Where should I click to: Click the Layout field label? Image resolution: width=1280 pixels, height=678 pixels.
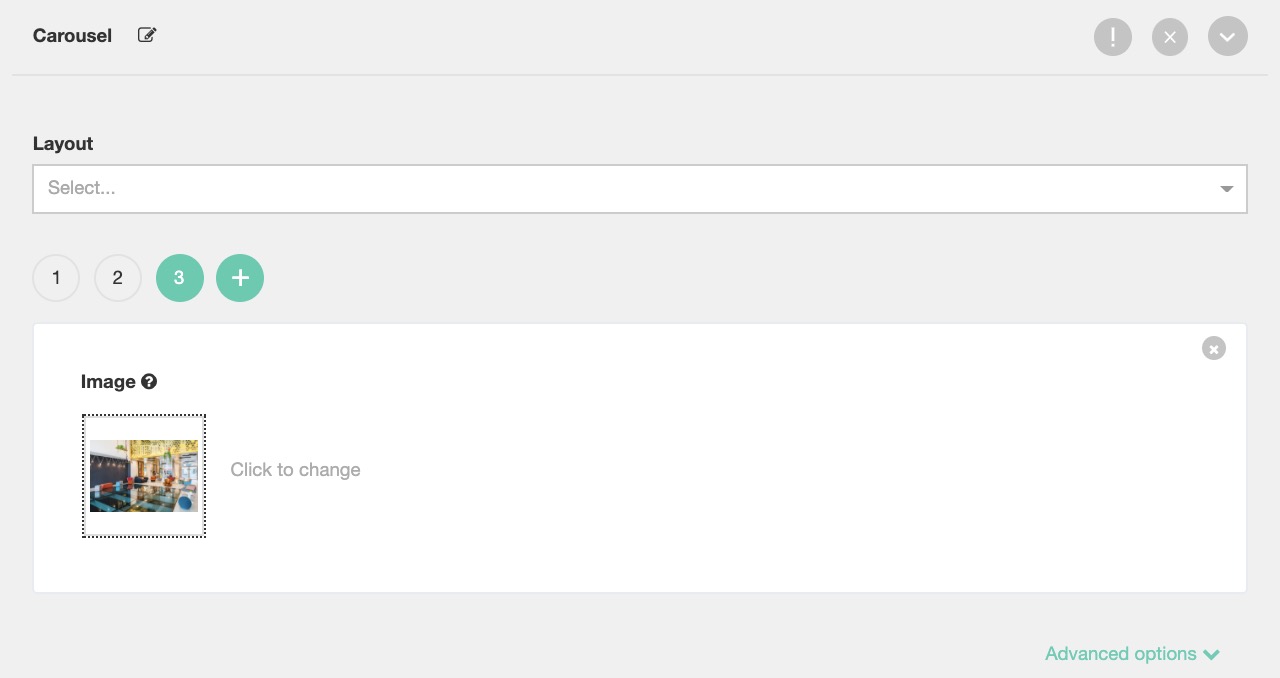63,144
